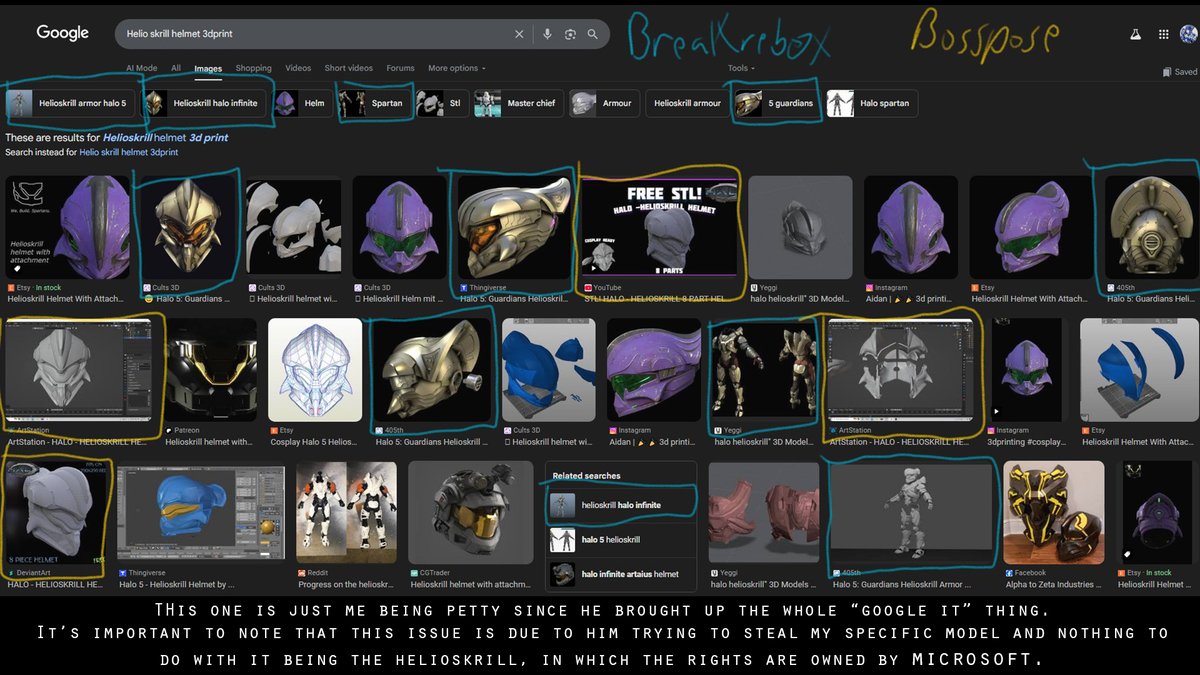Select 'Helioskrill armor halo 5' chip
The image size is (1200, 675).
click(68, 103)
